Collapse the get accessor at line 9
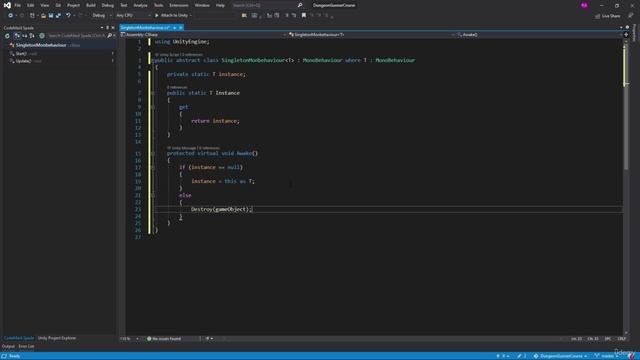 [152, 107]
